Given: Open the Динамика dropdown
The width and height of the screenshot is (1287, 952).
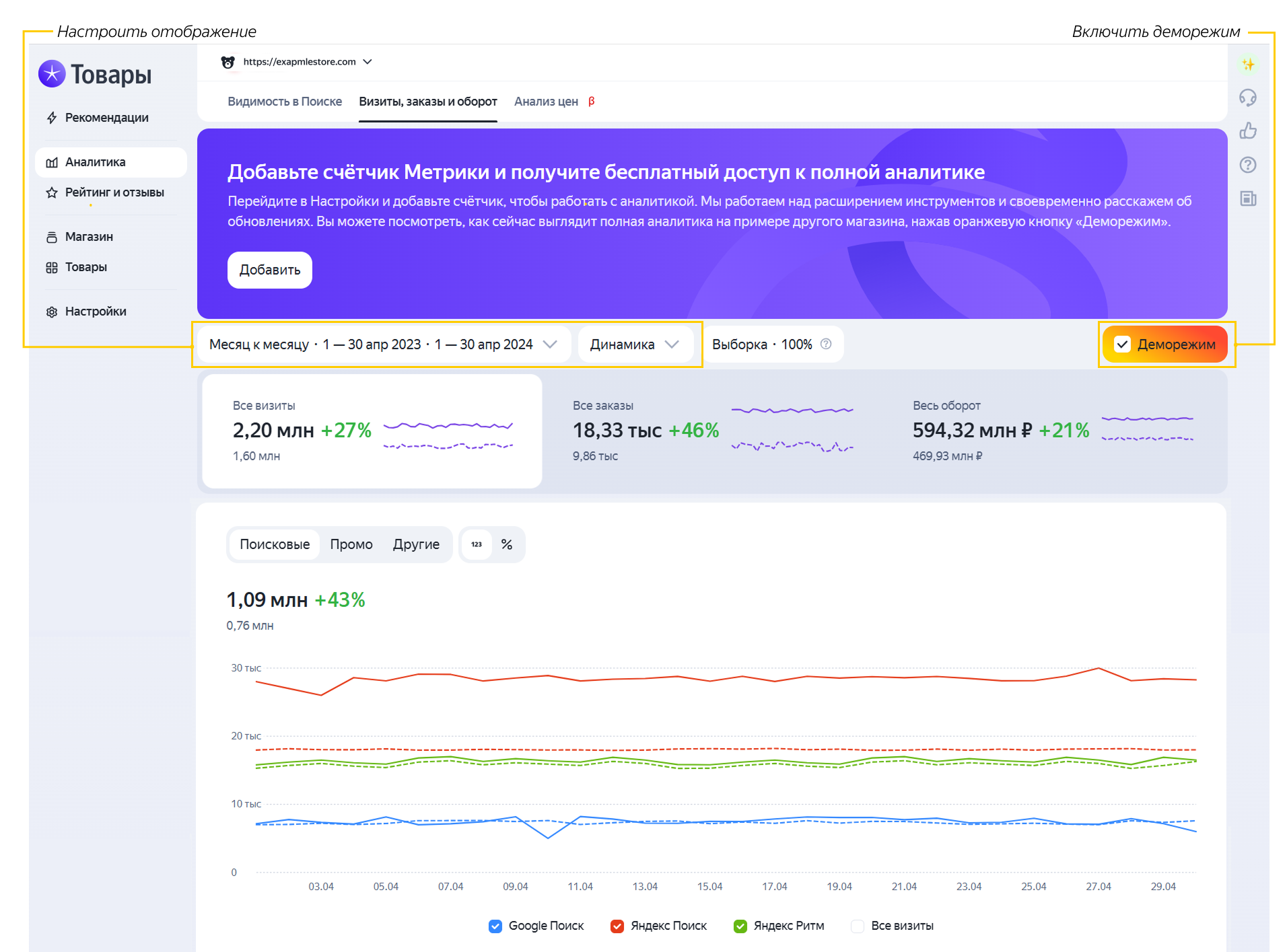Looking at the screenshot, I should tap(635, 344).
